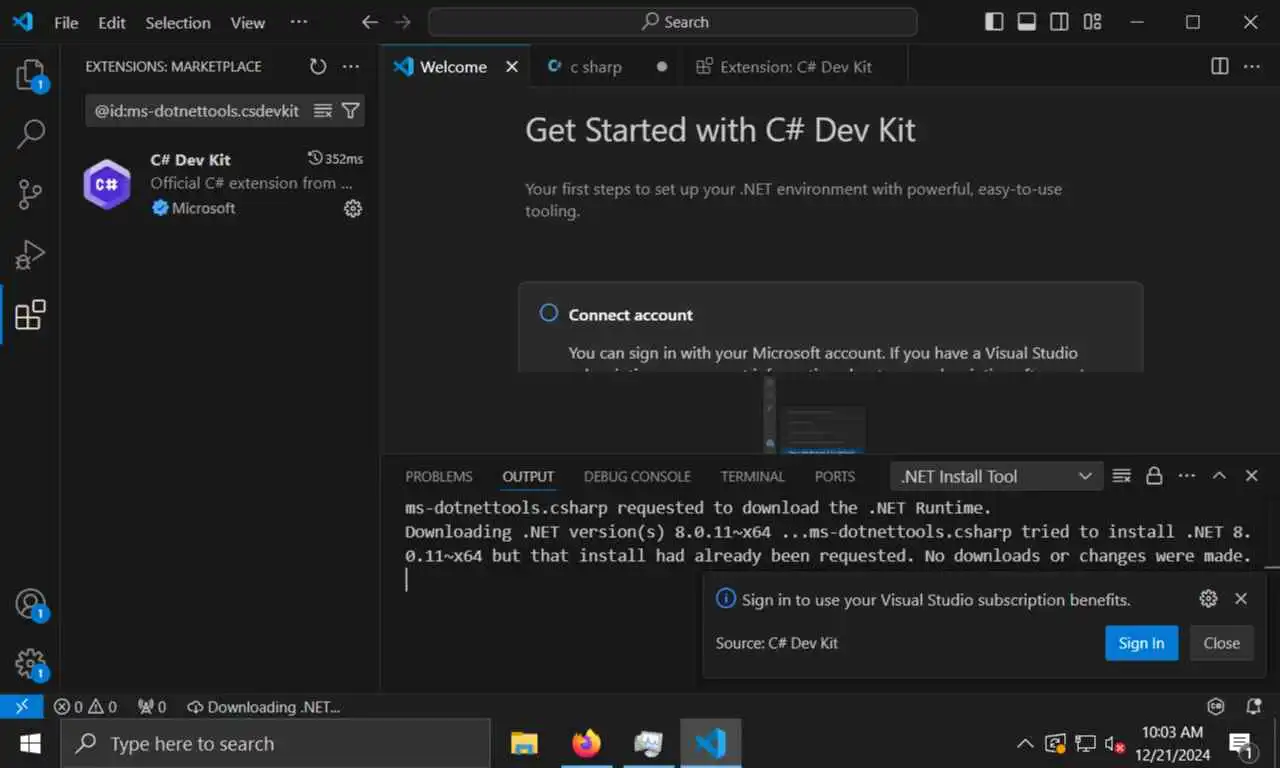The width and height of the screenshot is (1280, 768).
Task: Click the C# status bar icon
Action: pyautogui.click(x=1216, y=707)
